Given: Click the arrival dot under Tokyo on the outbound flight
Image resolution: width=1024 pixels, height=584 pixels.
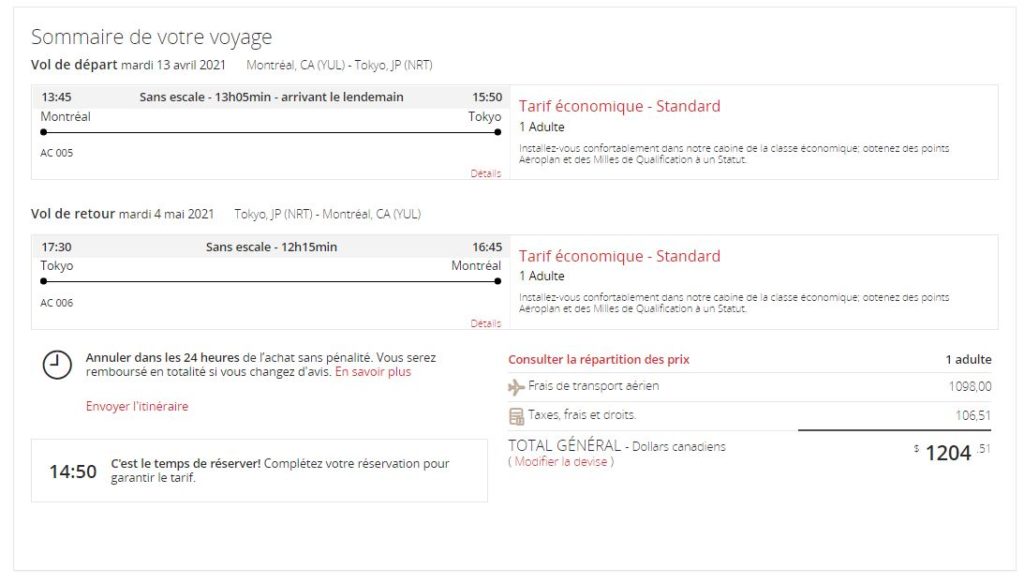Looking at the screenshot, I should 497,130.
